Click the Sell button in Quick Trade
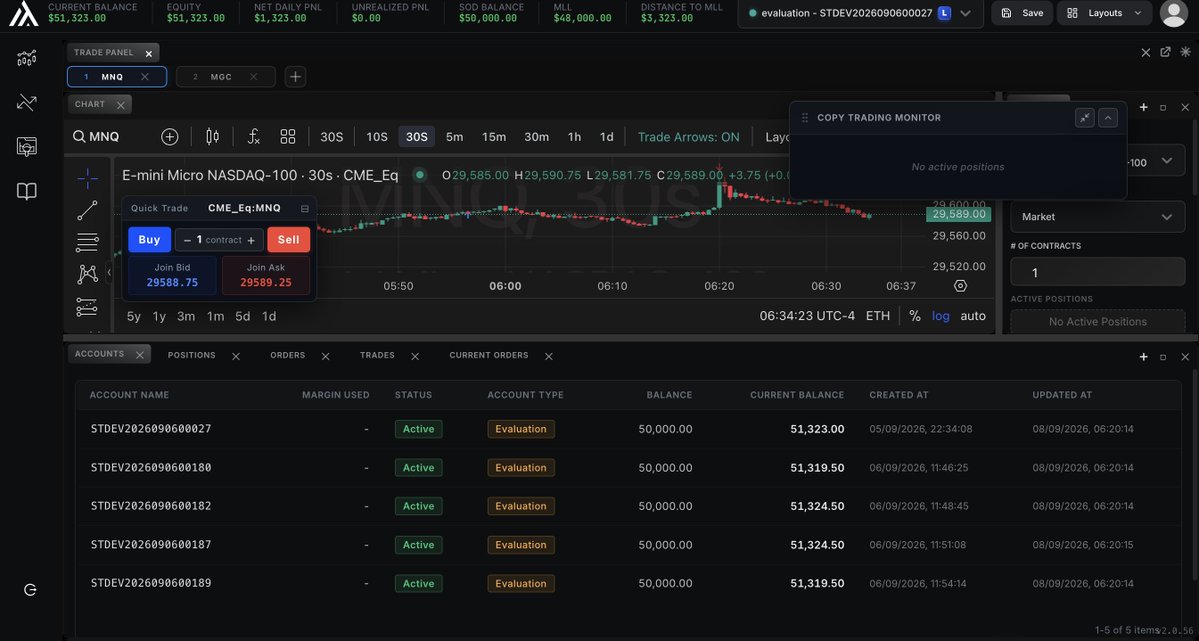Viewport: 1199px width, 641px height. click(288, 239)
